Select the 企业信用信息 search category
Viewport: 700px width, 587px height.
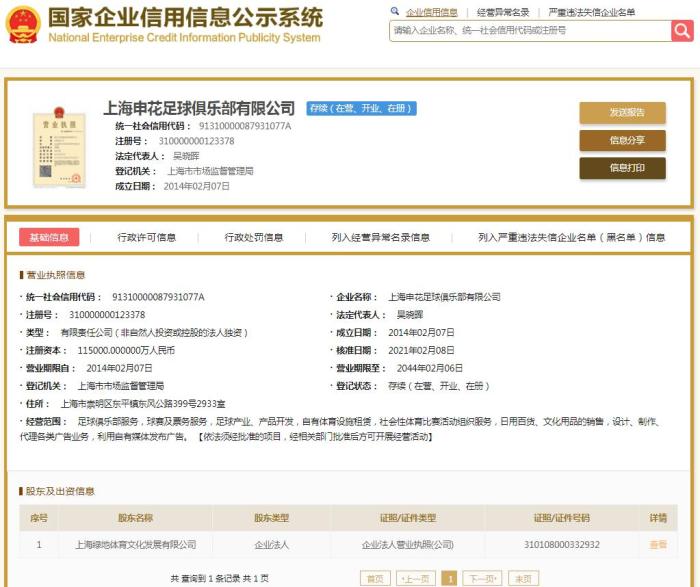pos(432,12)
